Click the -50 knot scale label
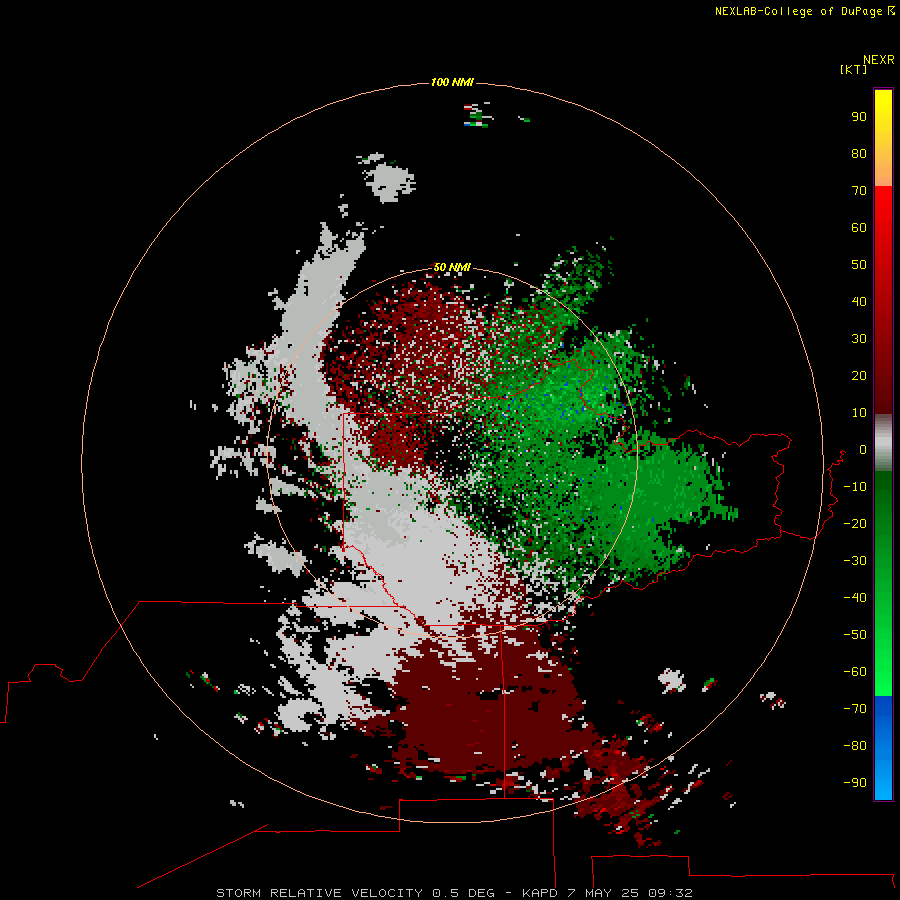This screenshot has height=900, width=900. (x=855, y=634)
